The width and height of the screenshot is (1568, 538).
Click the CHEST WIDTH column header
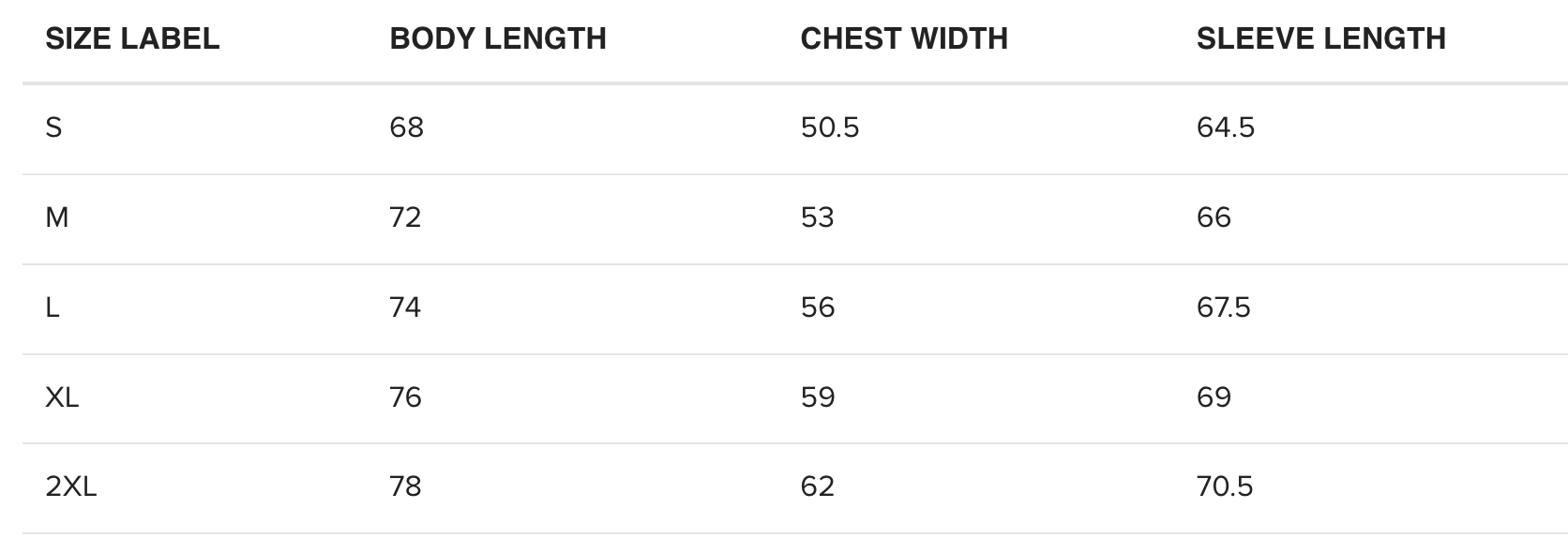(904, 38)
